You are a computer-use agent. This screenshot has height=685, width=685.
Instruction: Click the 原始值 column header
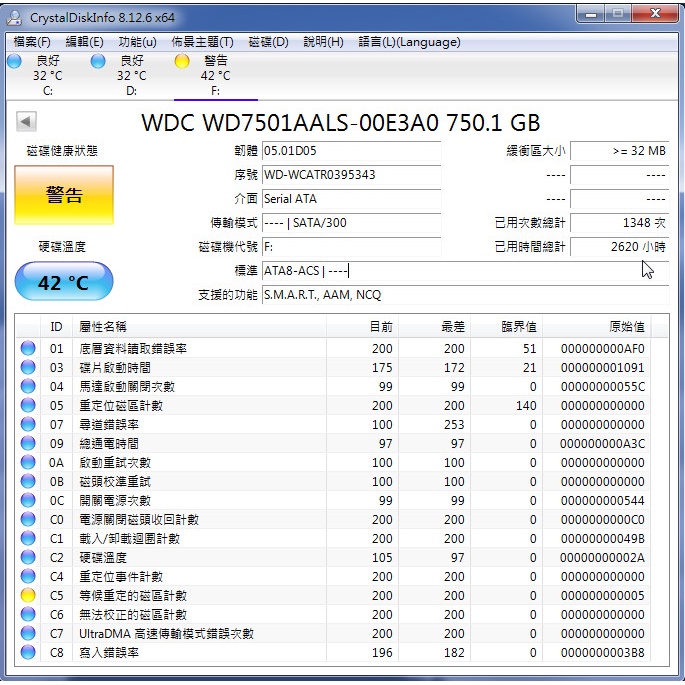point(626,327)
